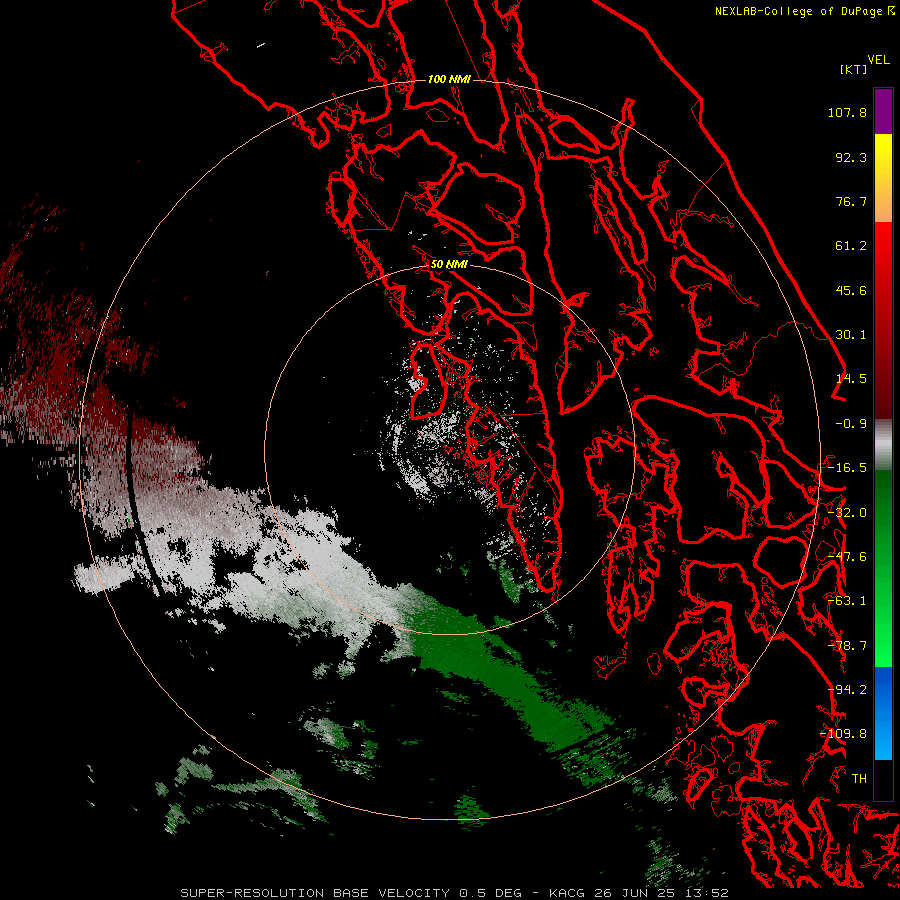Click the -94.2 velocity scale label

(x=847, y=690)
